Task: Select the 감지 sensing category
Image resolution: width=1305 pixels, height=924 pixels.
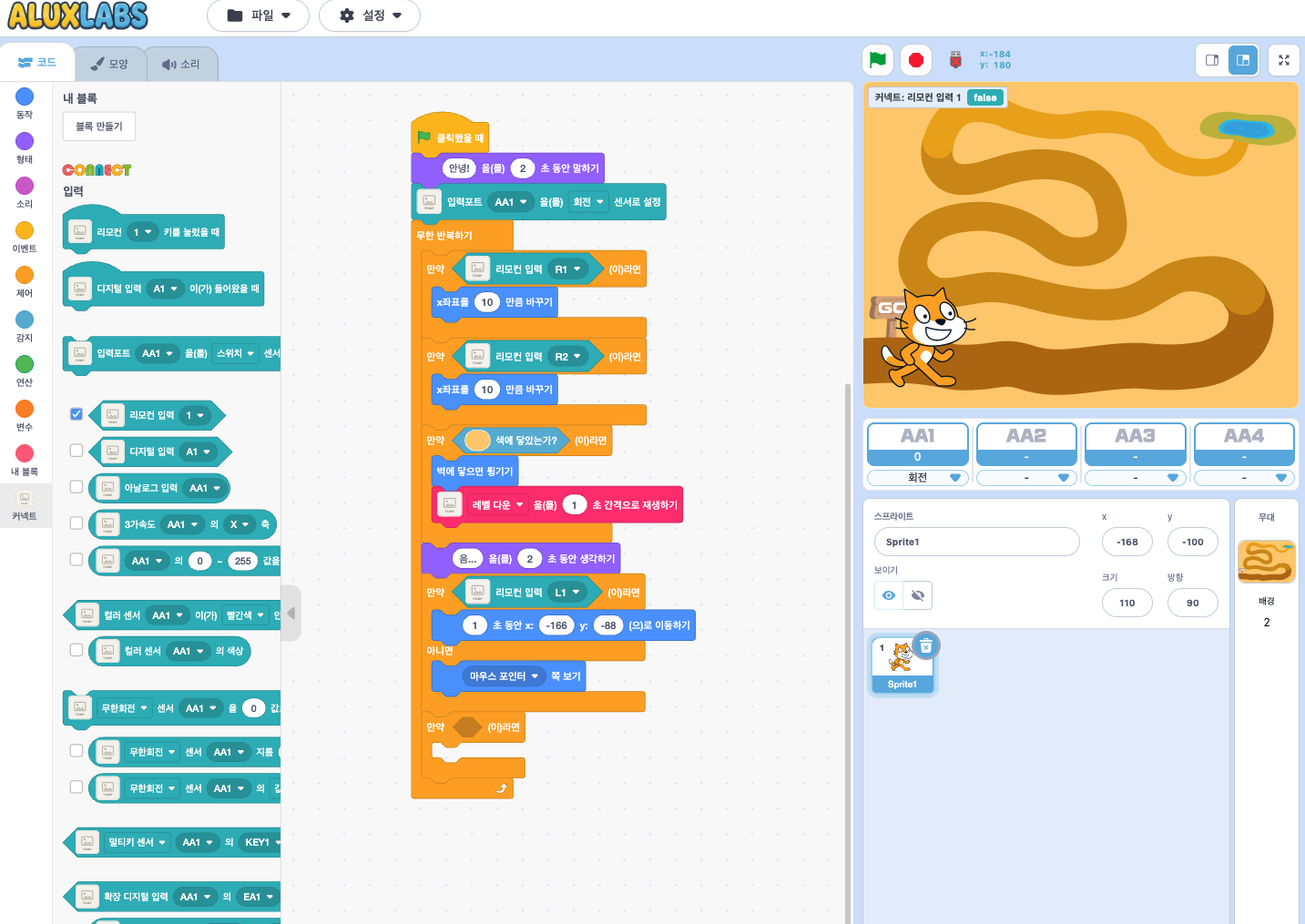Action: click(25, 326)
